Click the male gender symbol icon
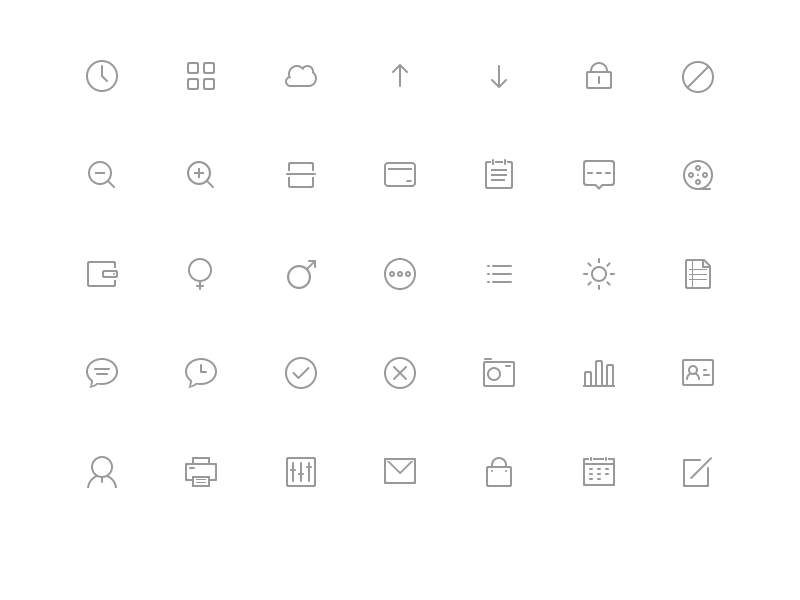The image size is (800, 600). click(x=302, y=274)
